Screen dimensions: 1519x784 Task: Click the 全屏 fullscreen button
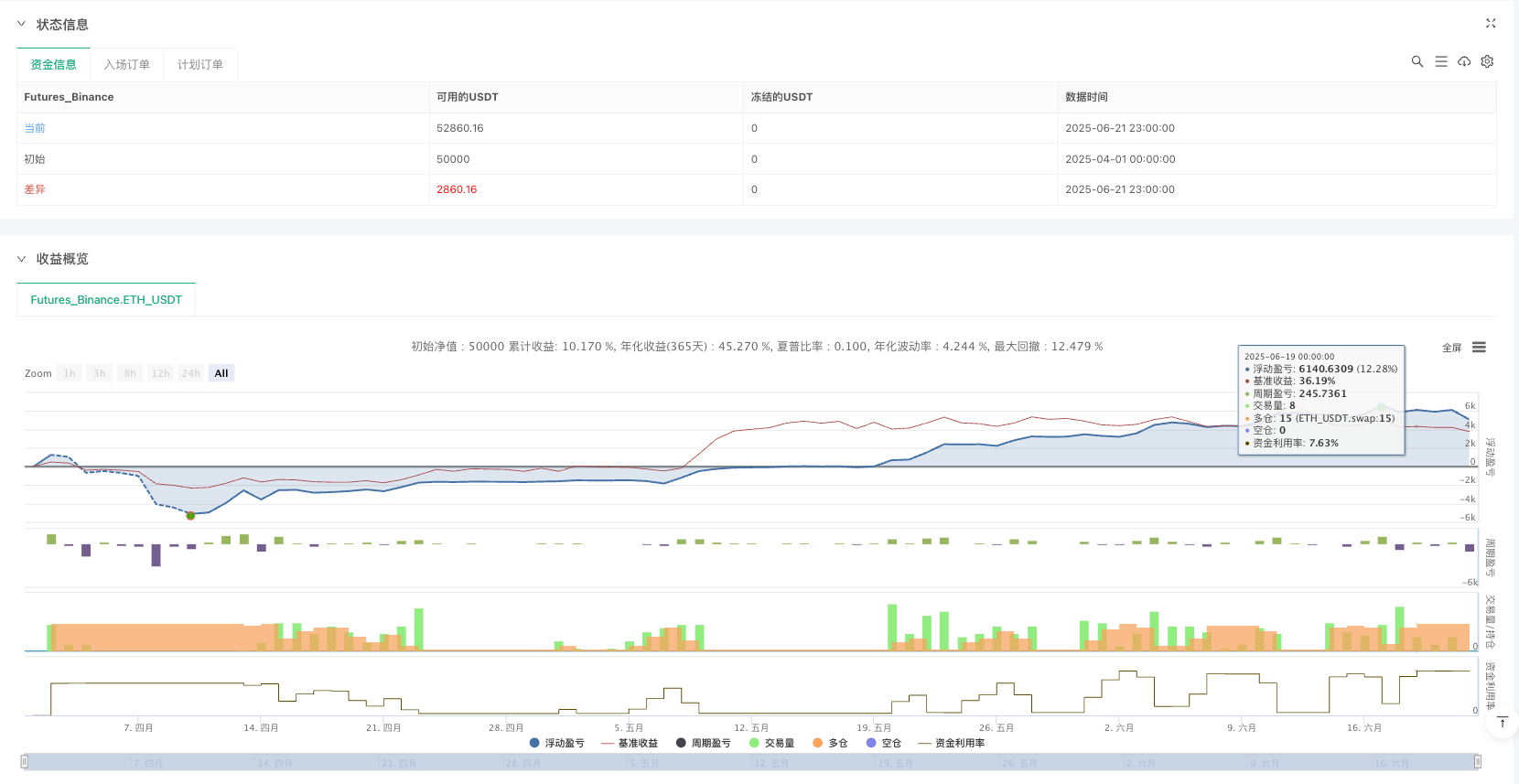pos(1451,348)
